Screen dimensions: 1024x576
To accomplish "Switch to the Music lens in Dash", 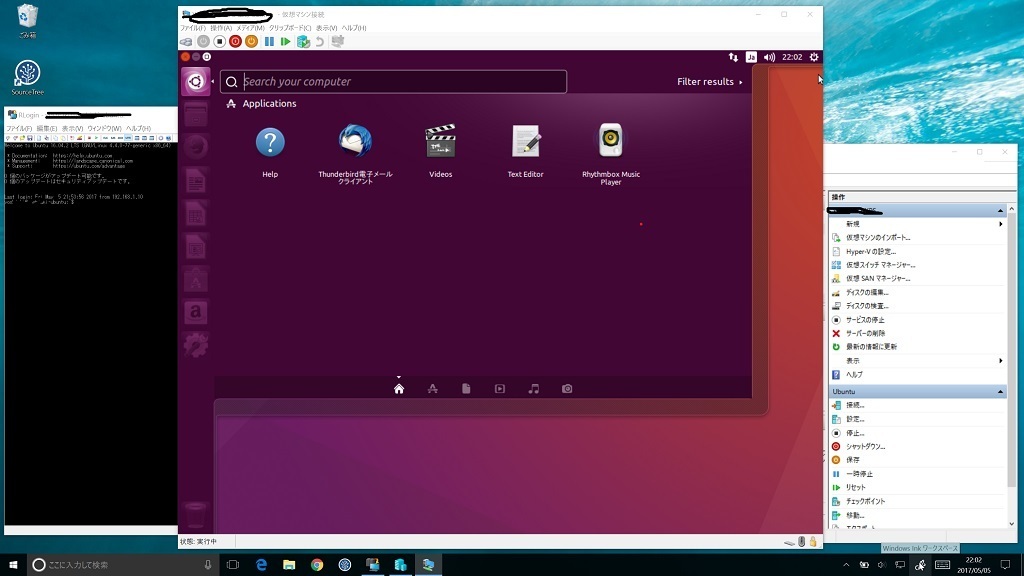I will click(534, 389).
